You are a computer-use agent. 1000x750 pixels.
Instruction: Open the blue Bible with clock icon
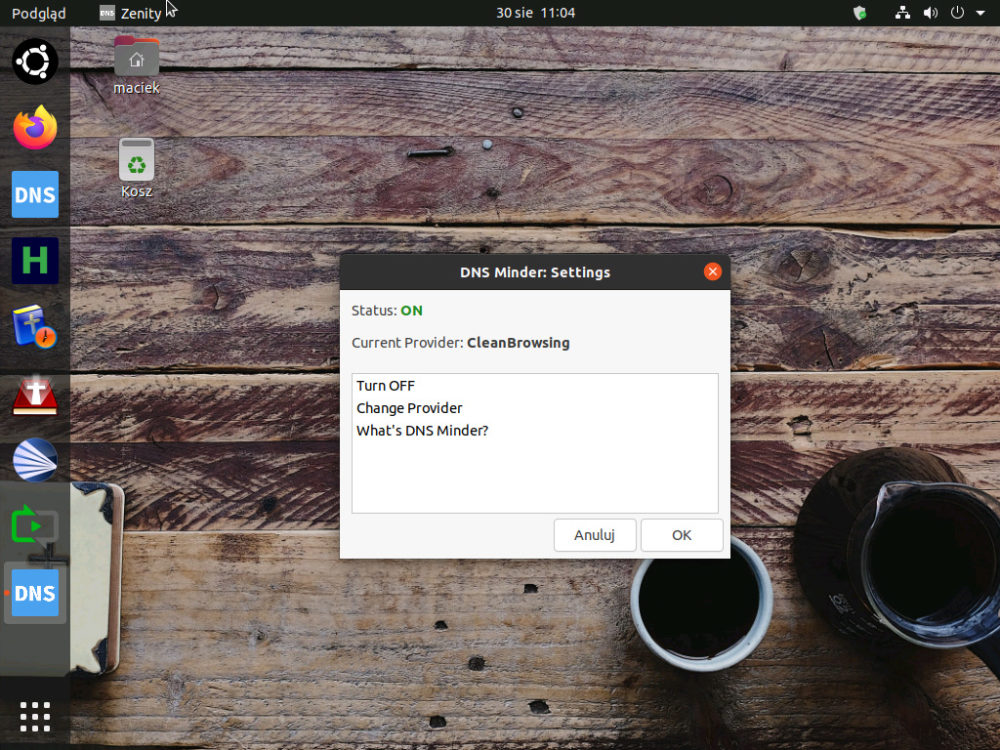(x=35, y=327)
